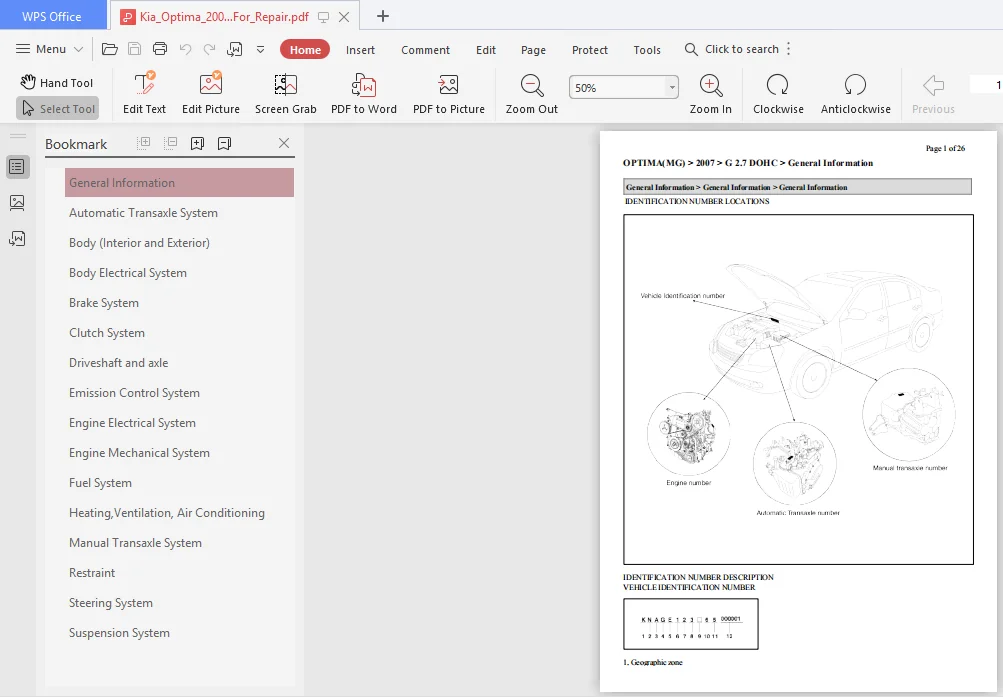This screenshot has width=1003, height=697.
Task: Open the Heating,Ventilation, Air Conditioning bookmark
Action: tap(167, 513)
